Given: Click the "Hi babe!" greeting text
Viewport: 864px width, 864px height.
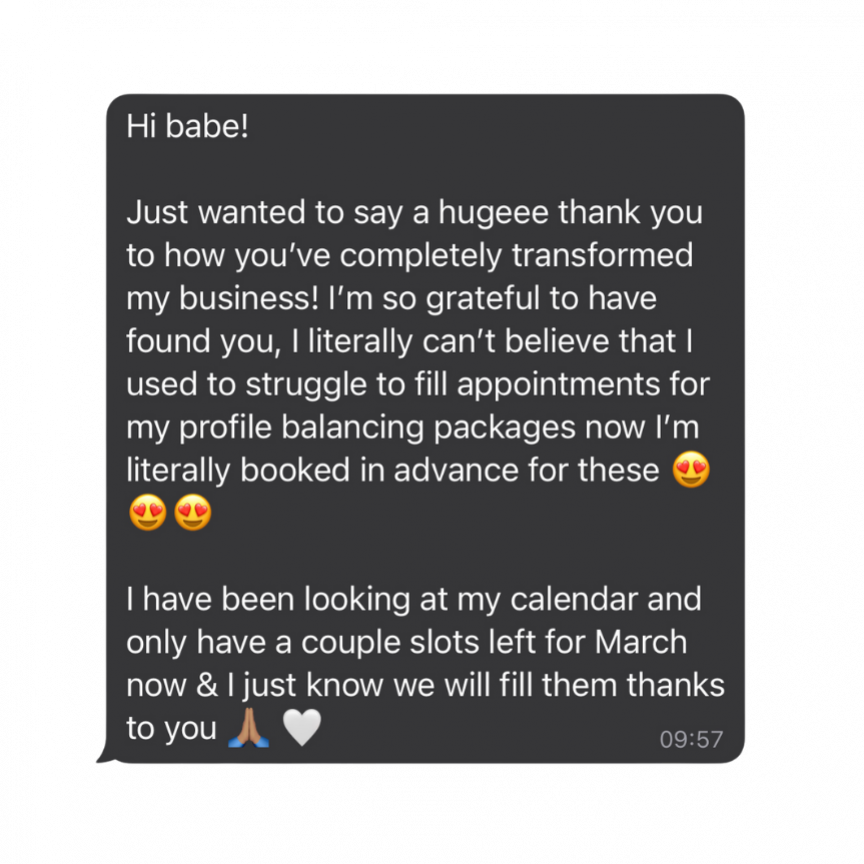Looking at the screenshot, I should pos(187,127).
